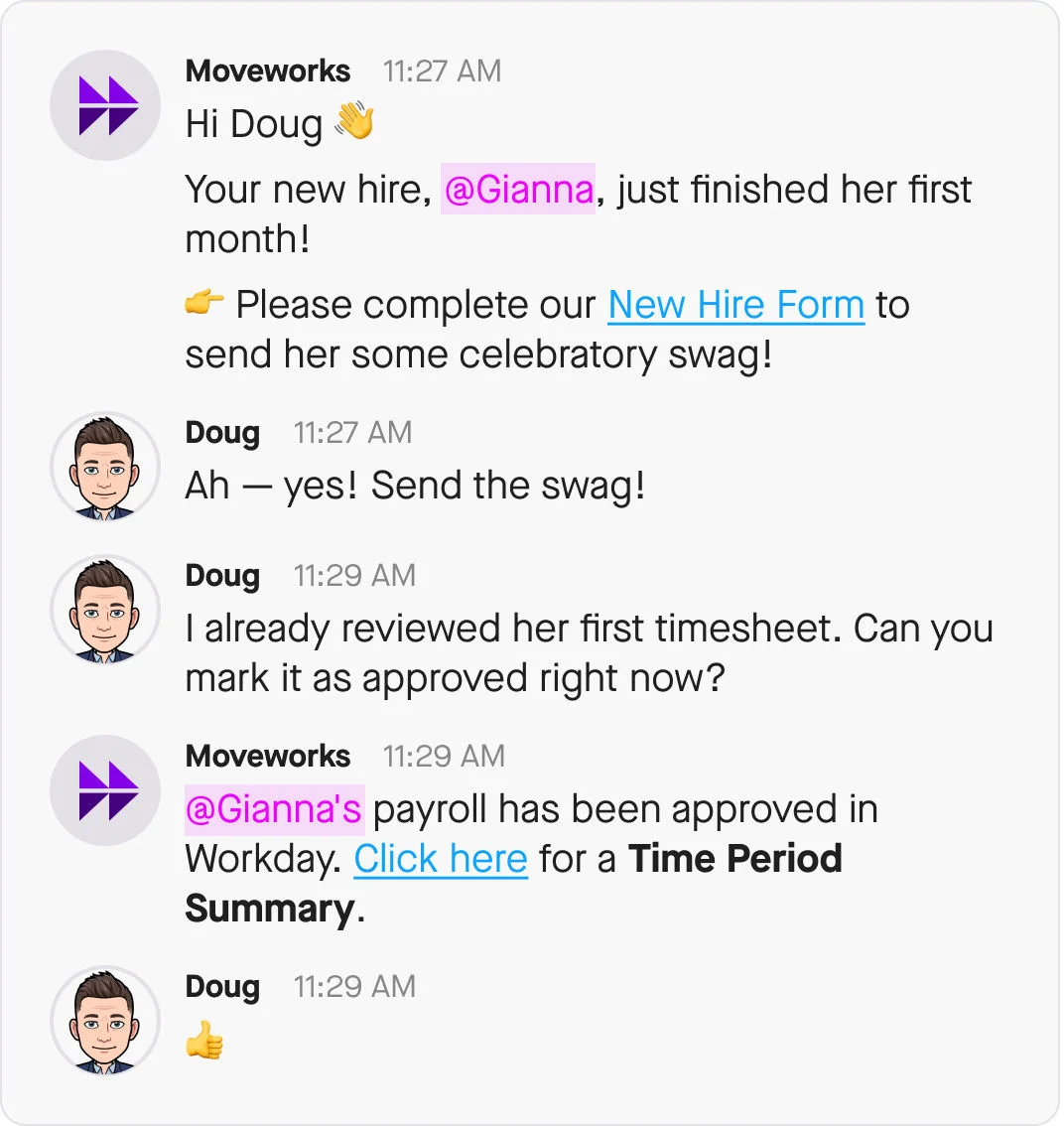Click the Moveworks logo next to payroll message

tap(105, 790)
